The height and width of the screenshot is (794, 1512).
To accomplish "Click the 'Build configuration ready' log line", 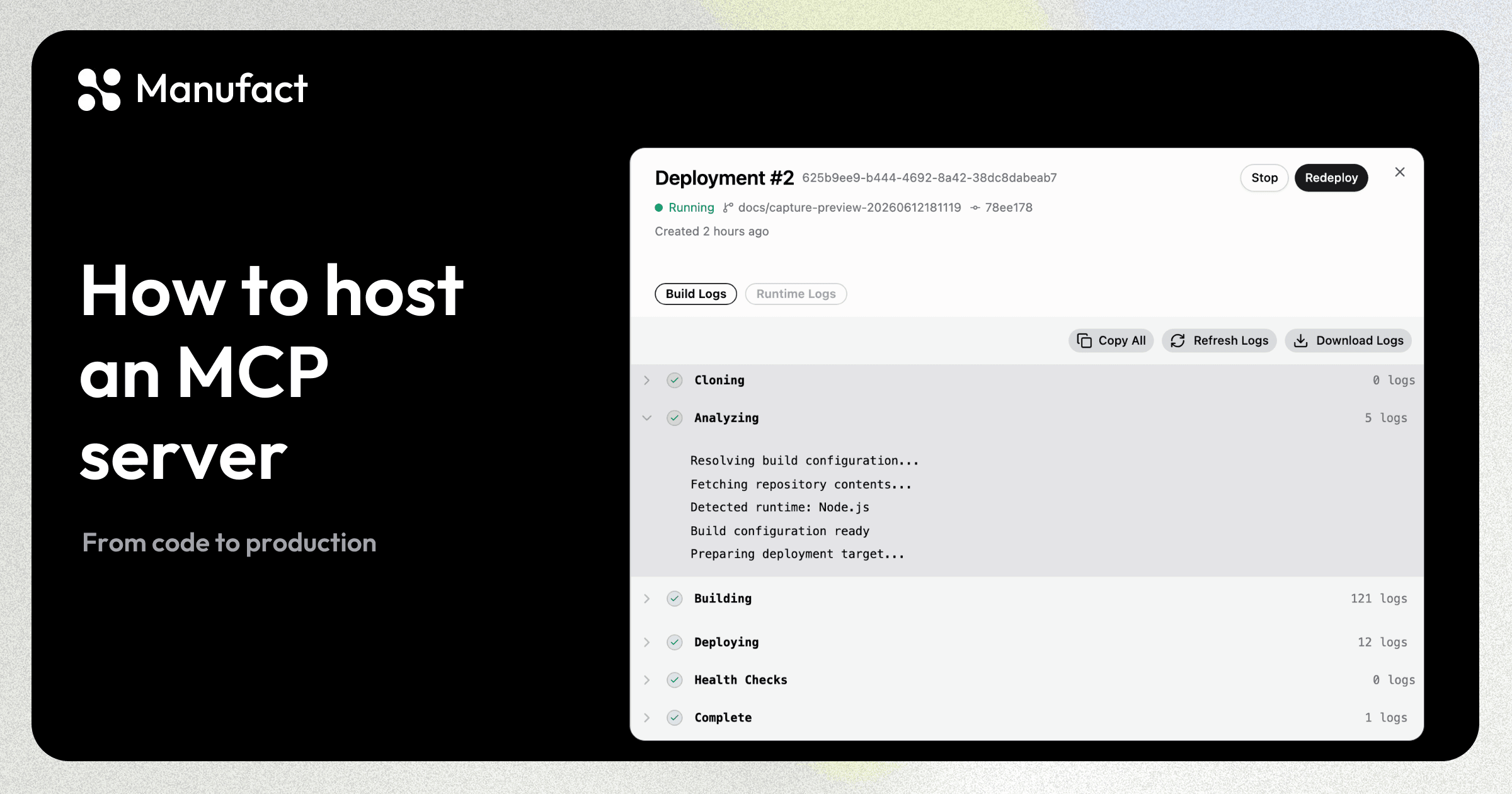I will pos(780,531).
